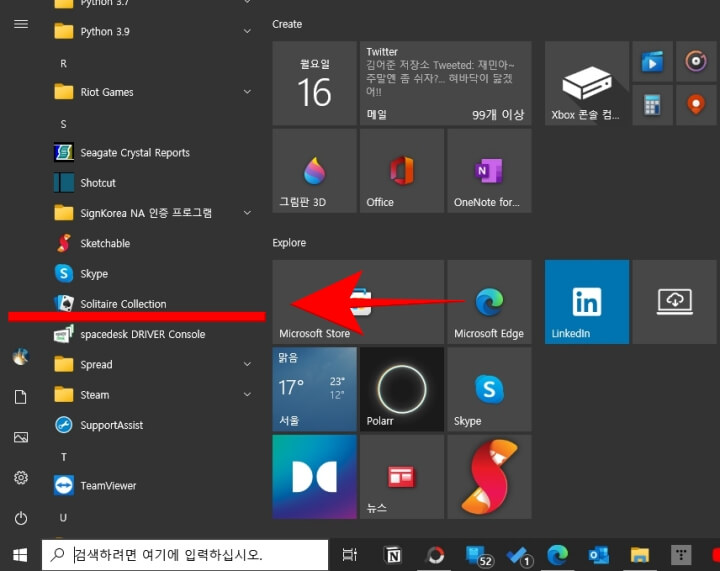Open Task View on the taskbar

(350, 555)
